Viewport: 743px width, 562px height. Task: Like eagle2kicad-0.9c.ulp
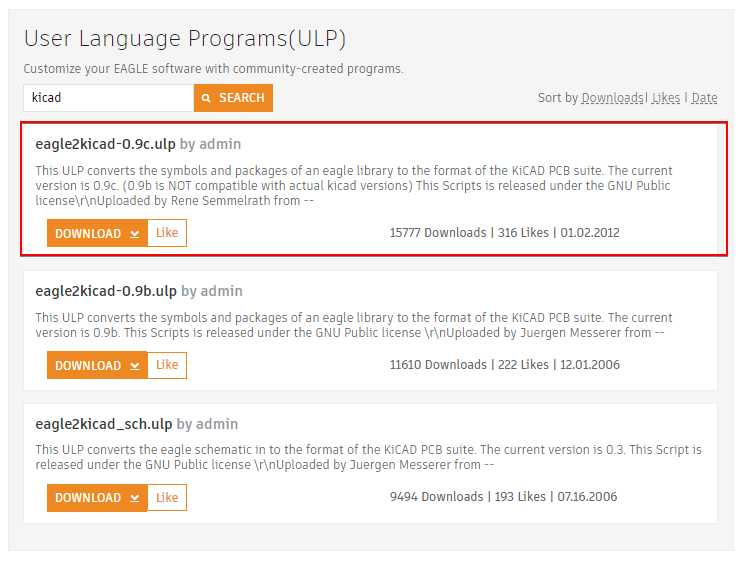(167, 233)
